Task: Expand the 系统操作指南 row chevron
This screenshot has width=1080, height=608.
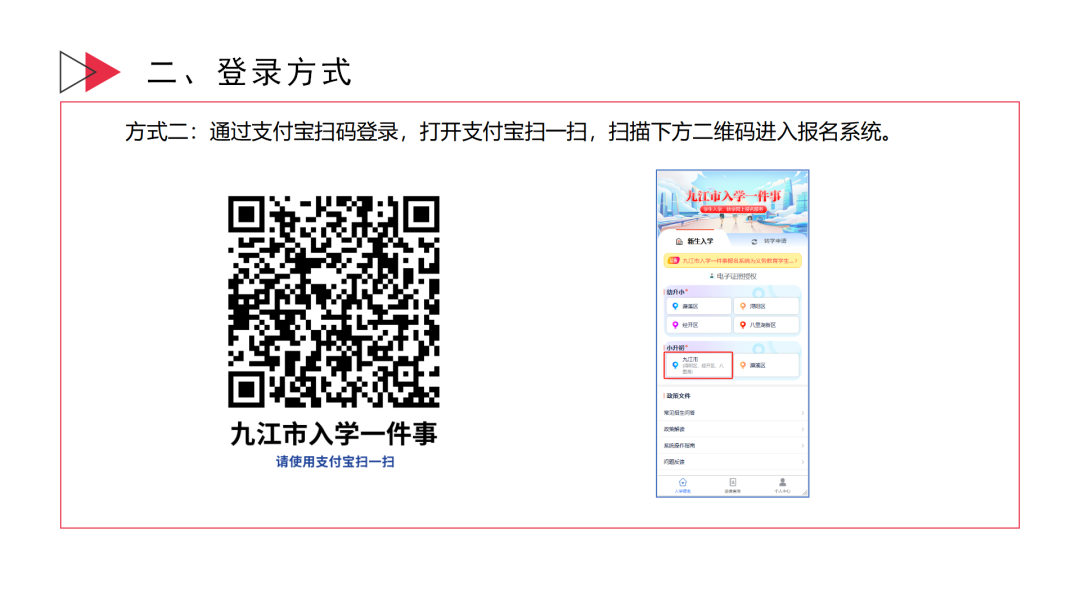Action: (x=802, y=445)
